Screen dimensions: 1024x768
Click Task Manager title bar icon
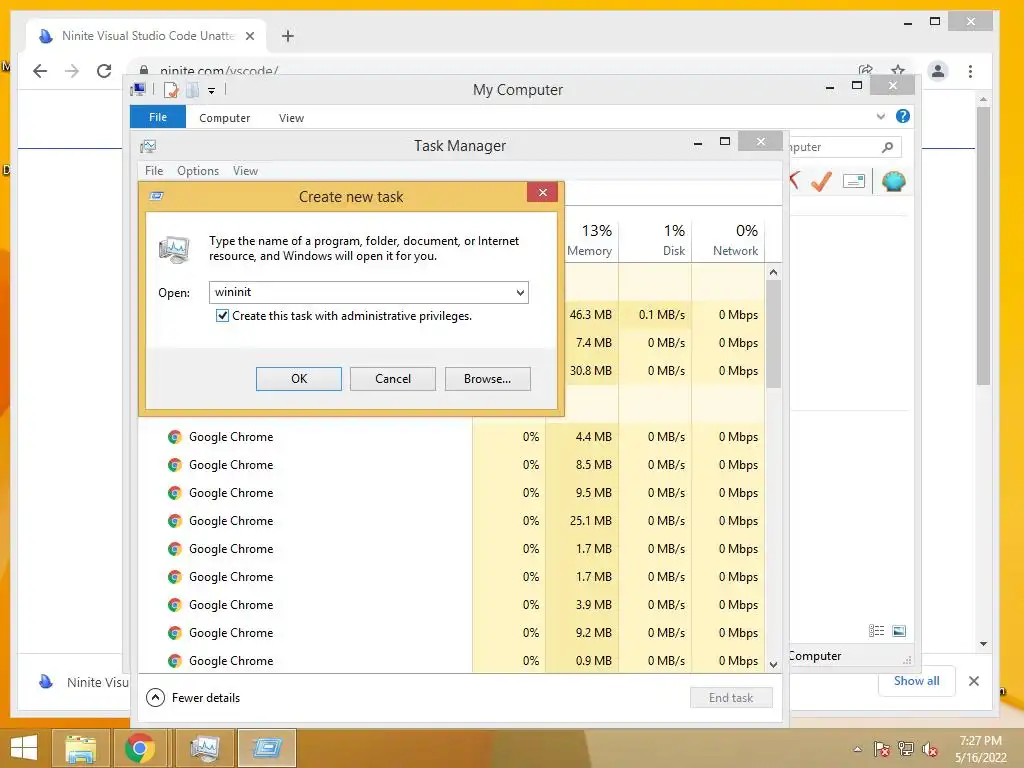pos(148,146)
